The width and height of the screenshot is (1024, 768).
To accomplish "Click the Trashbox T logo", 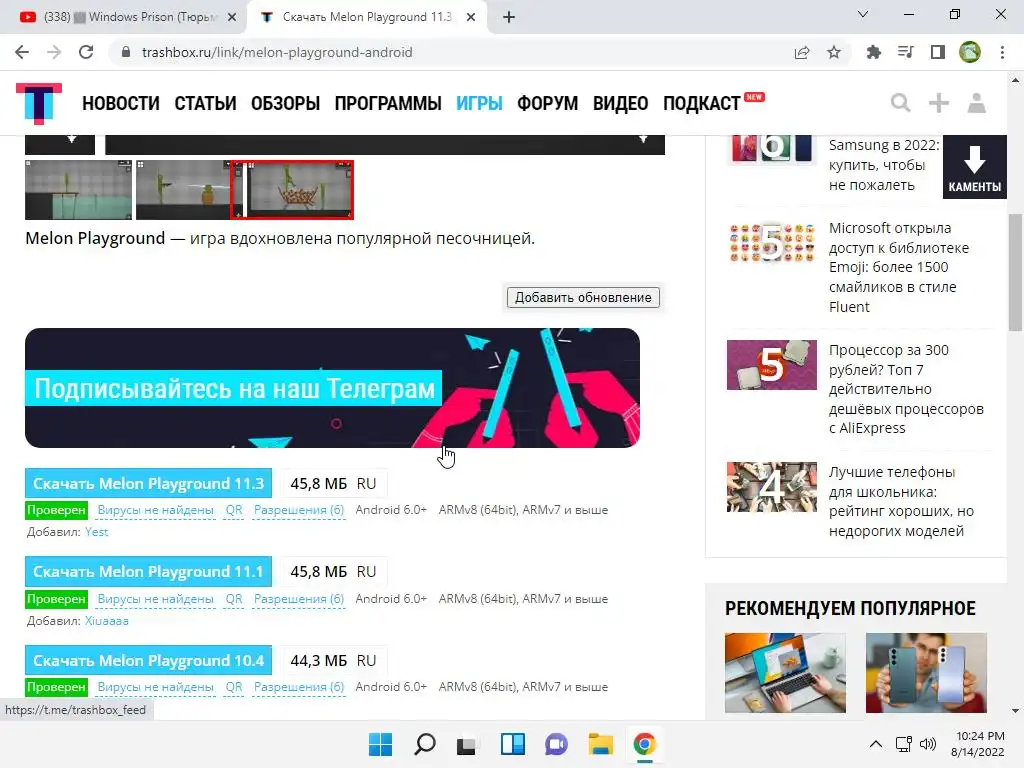I will click(x=39, y=103).
